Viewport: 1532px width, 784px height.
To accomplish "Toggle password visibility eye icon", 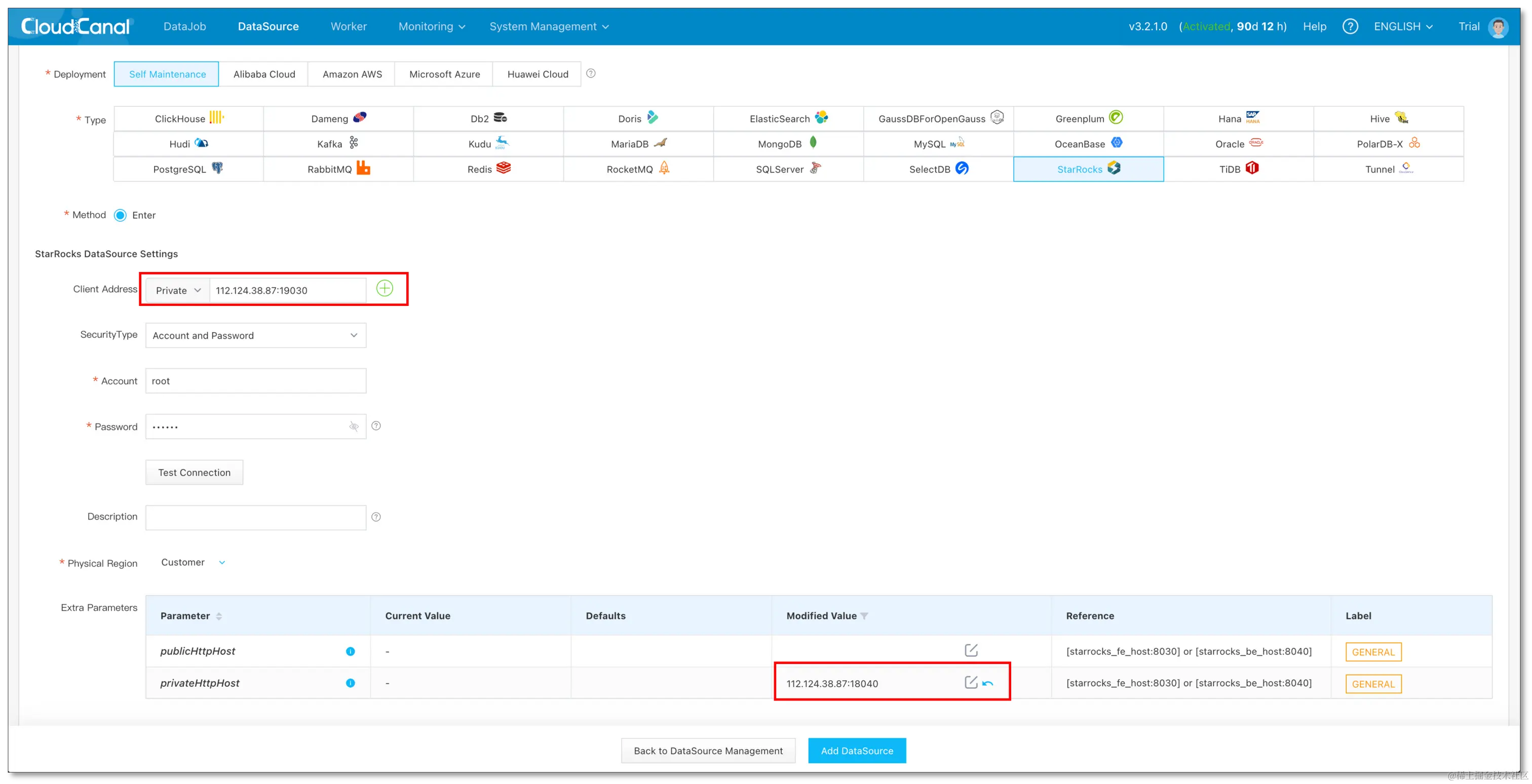I will [354, 426].
